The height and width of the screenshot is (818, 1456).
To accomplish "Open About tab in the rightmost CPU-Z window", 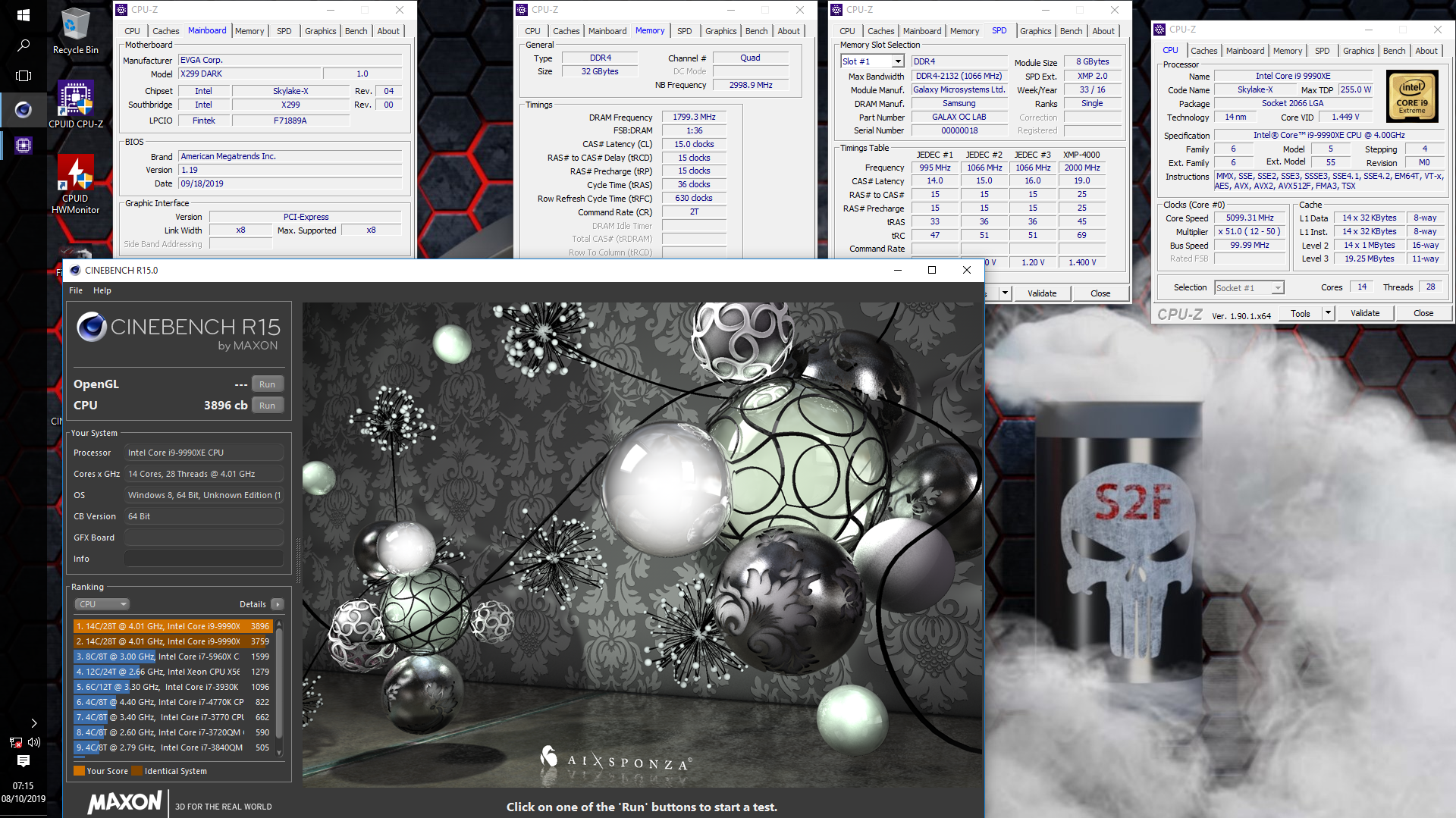I will 1426,51.
